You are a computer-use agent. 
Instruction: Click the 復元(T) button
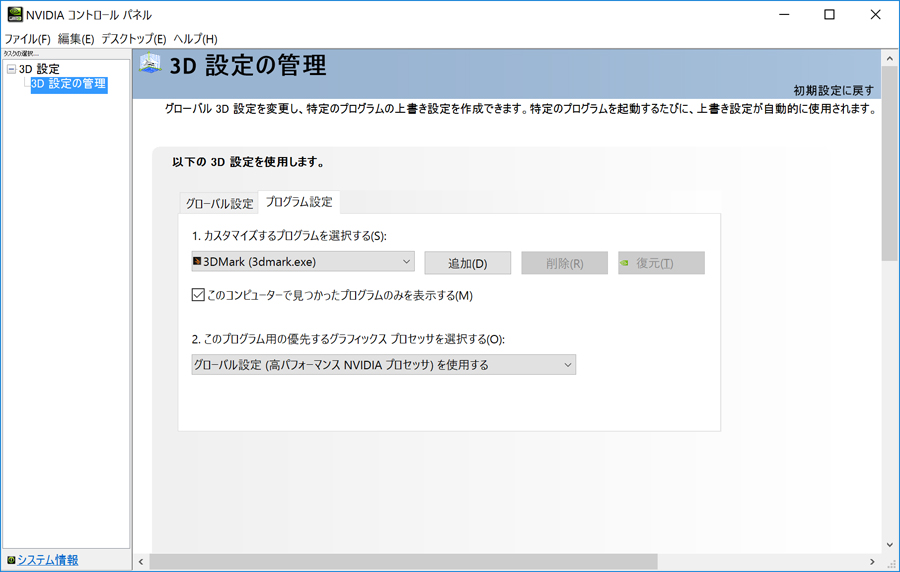661,263
